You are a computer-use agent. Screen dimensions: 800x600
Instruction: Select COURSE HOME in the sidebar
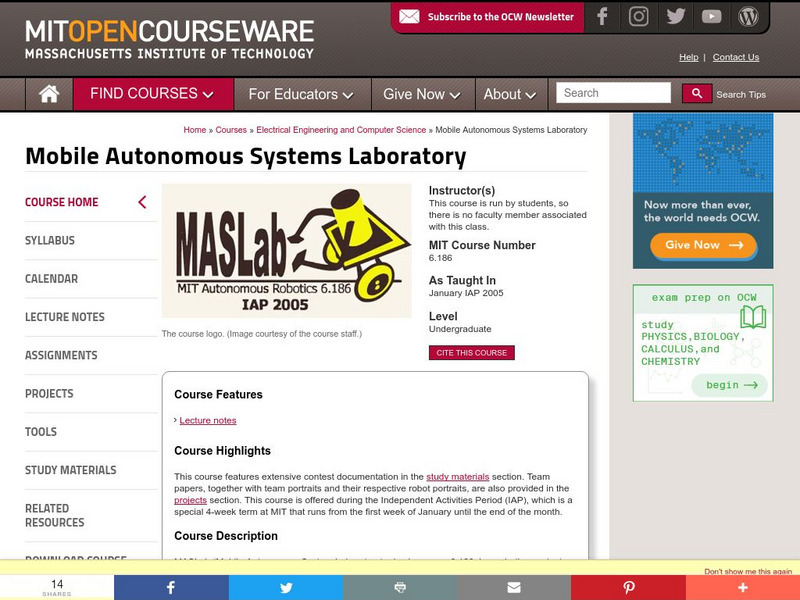(x=62, y=202)
